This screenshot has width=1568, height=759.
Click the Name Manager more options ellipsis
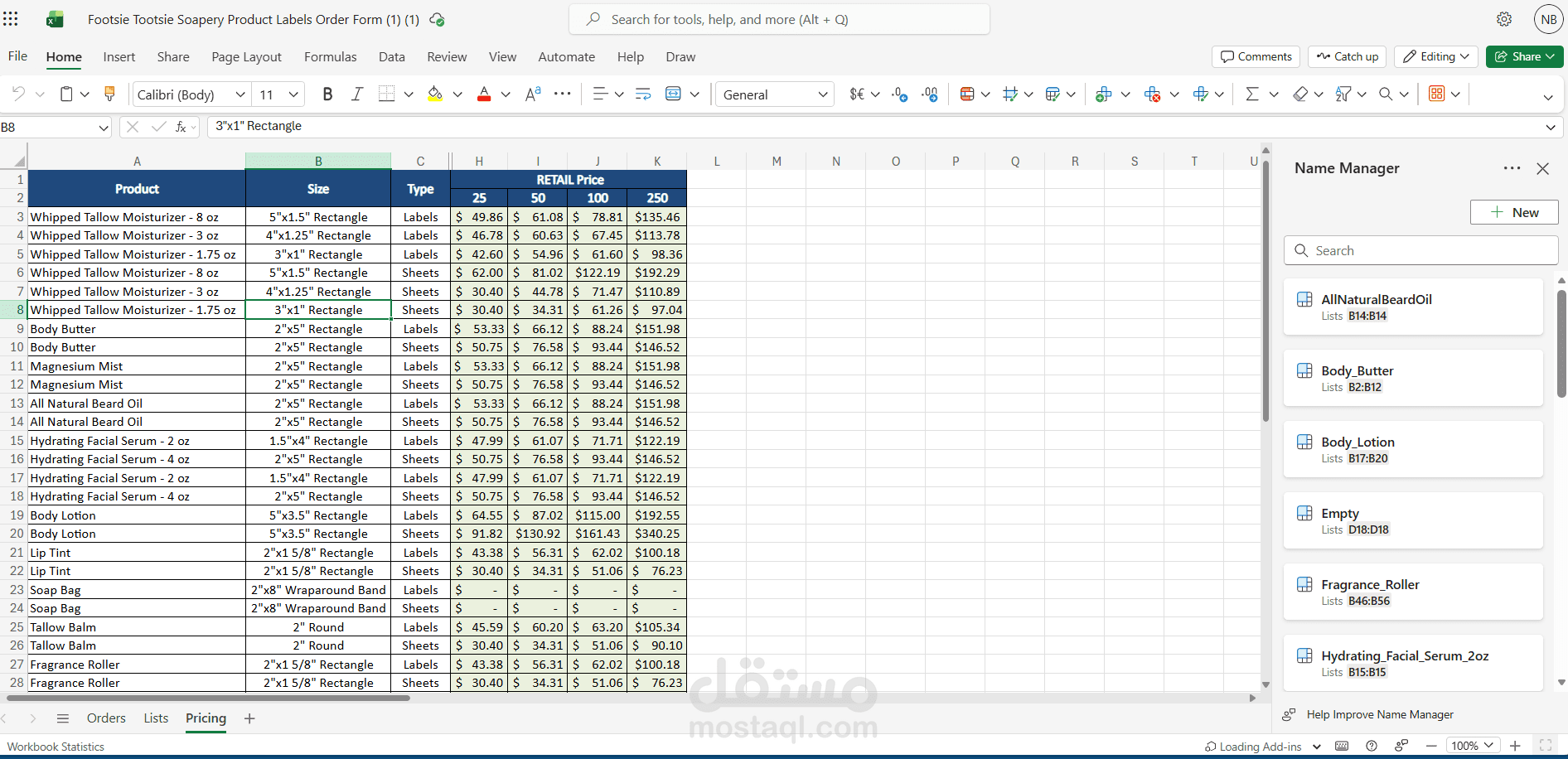[x=1512, y=168]
